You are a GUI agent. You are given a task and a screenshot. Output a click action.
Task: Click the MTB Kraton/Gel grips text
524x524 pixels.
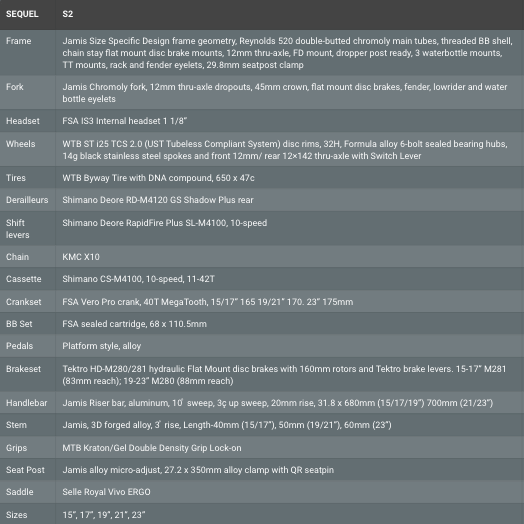[152, 448]
